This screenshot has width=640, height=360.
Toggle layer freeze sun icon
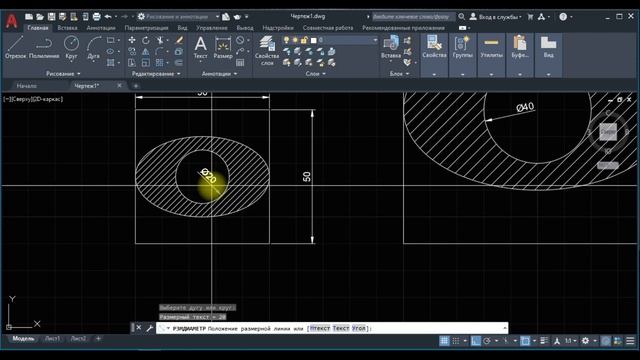(295, 40)
